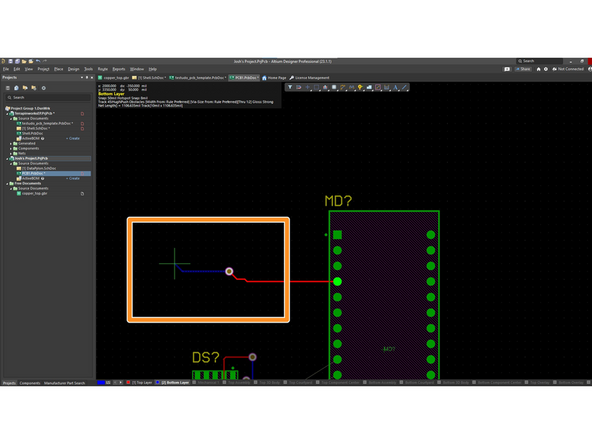This screenshot has height=444, width=592.
Task: Click the notifications icon beside Share
Action: coord(507,69)
